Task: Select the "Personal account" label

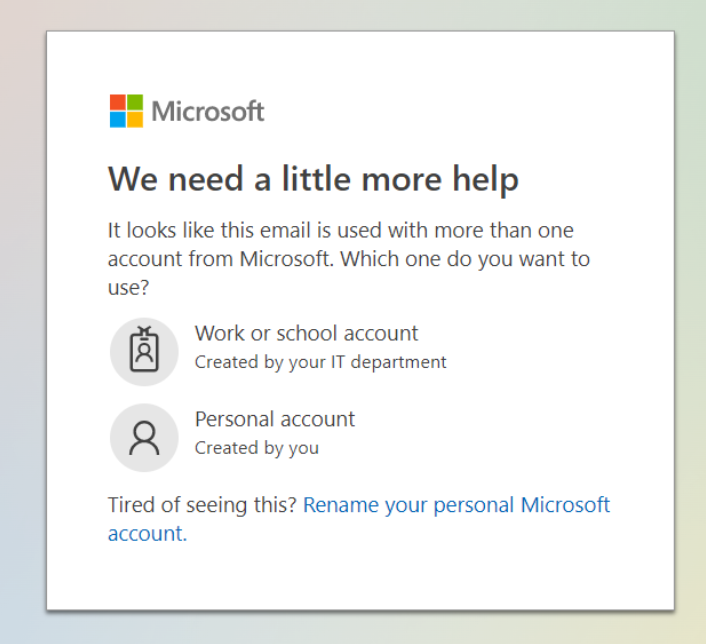Action: click(x=275, y=419)
